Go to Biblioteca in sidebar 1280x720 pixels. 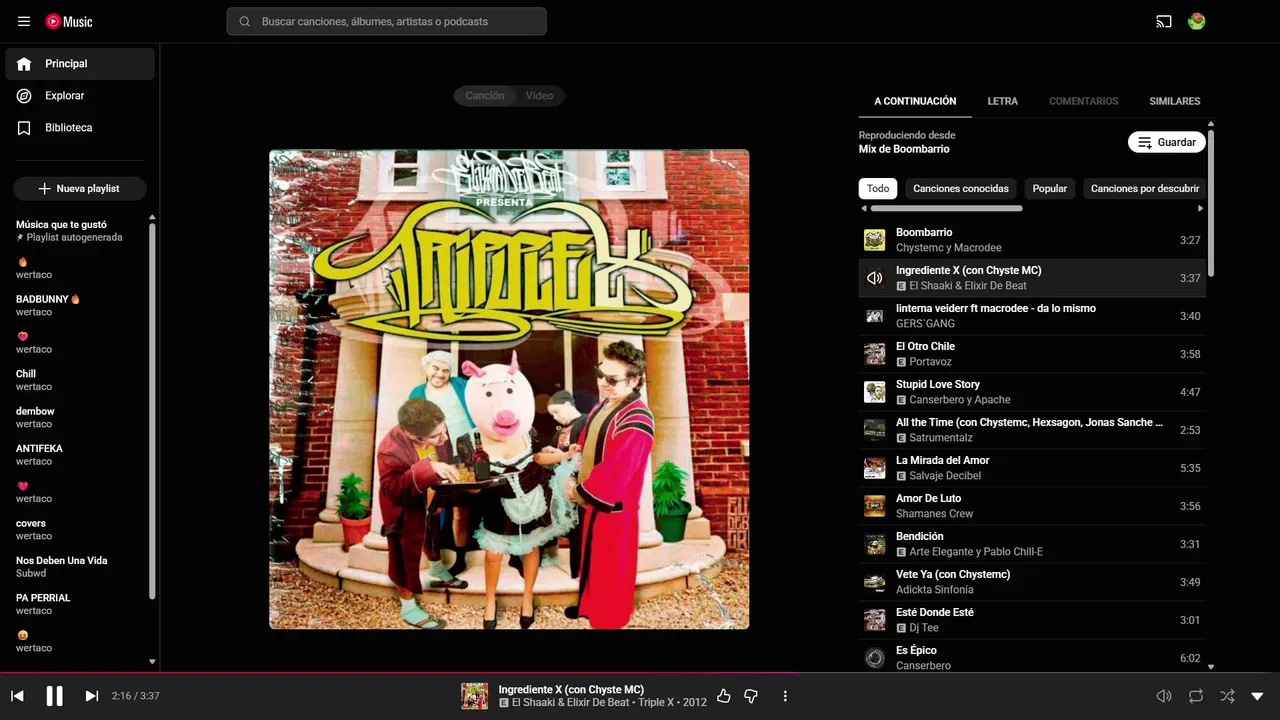pyautogui.click(x=80, y=128)
